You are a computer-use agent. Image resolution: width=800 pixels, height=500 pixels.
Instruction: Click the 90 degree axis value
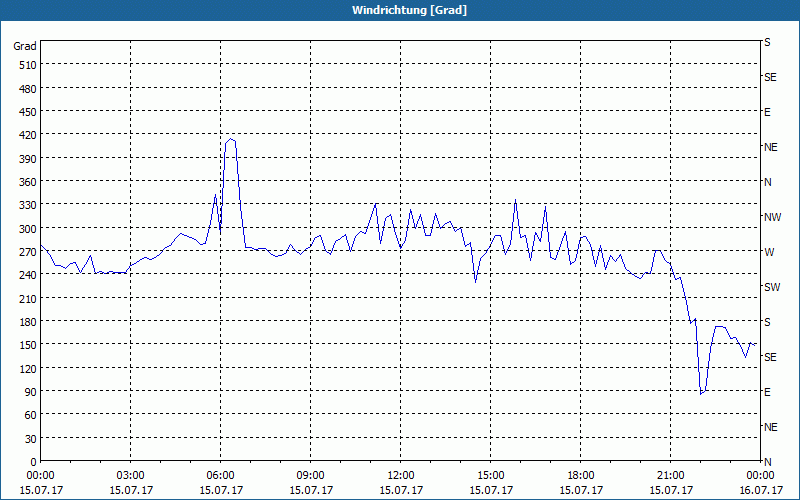point(31,392)
